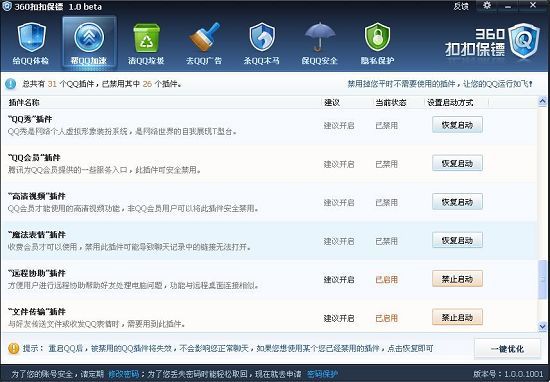Click the scrollbar down arrow of plugin list
This screenshot has height=382, width=550.
click(x=542, y=327)
